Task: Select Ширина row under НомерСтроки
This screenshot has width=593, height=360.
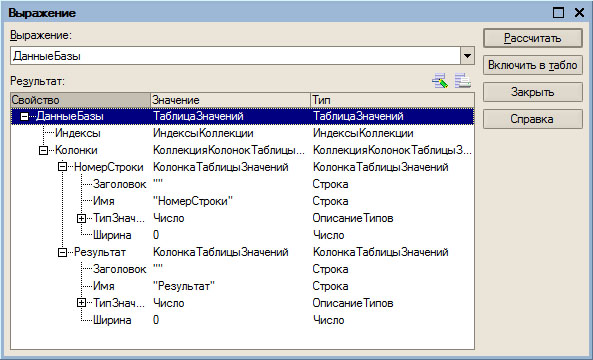Action: pyautogui.click(x=242, y=235)
